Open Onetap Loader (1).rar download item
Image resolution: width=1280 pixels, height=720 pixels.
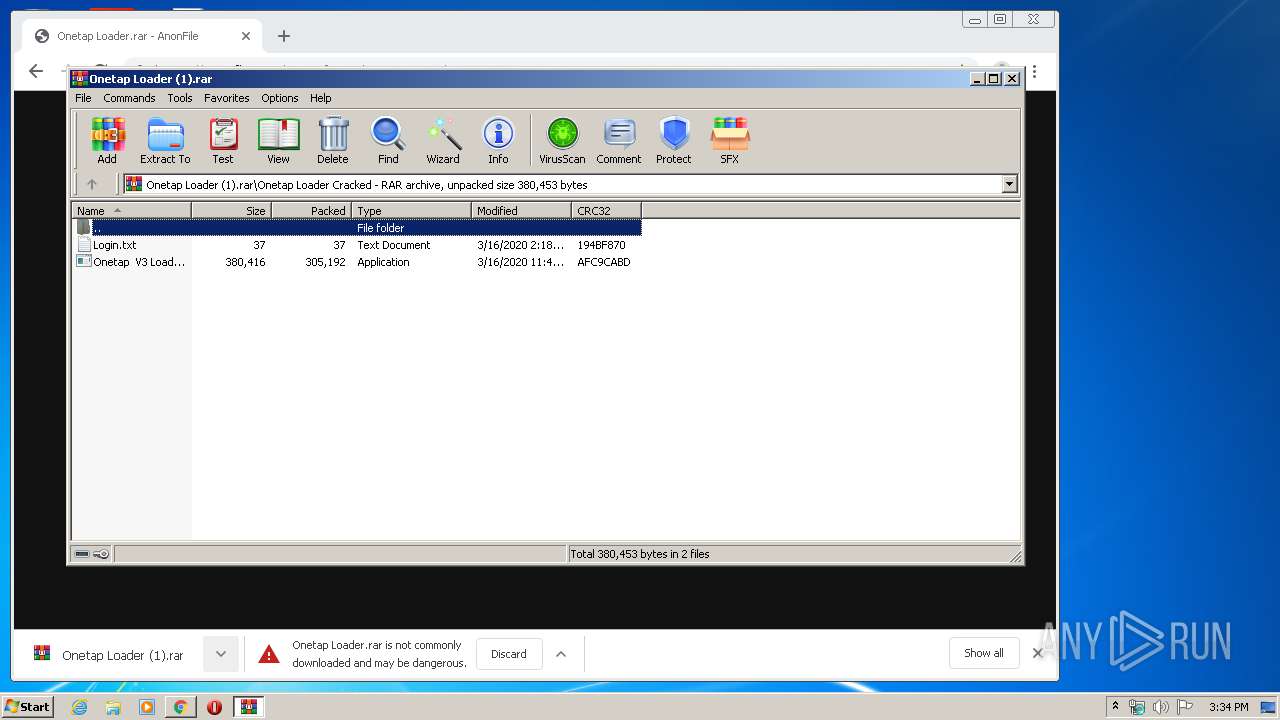(x=110, y=655)
